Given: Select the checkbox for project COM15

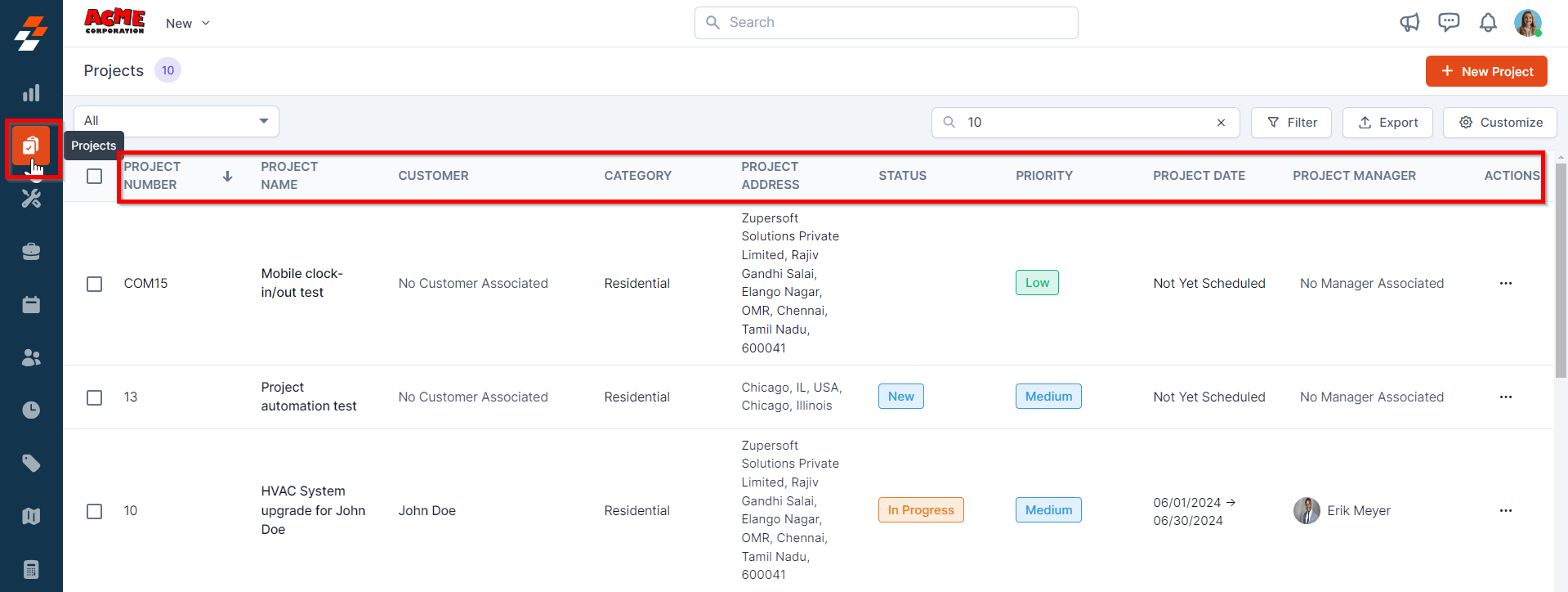Looking at the screenshot, I should 95,284.
